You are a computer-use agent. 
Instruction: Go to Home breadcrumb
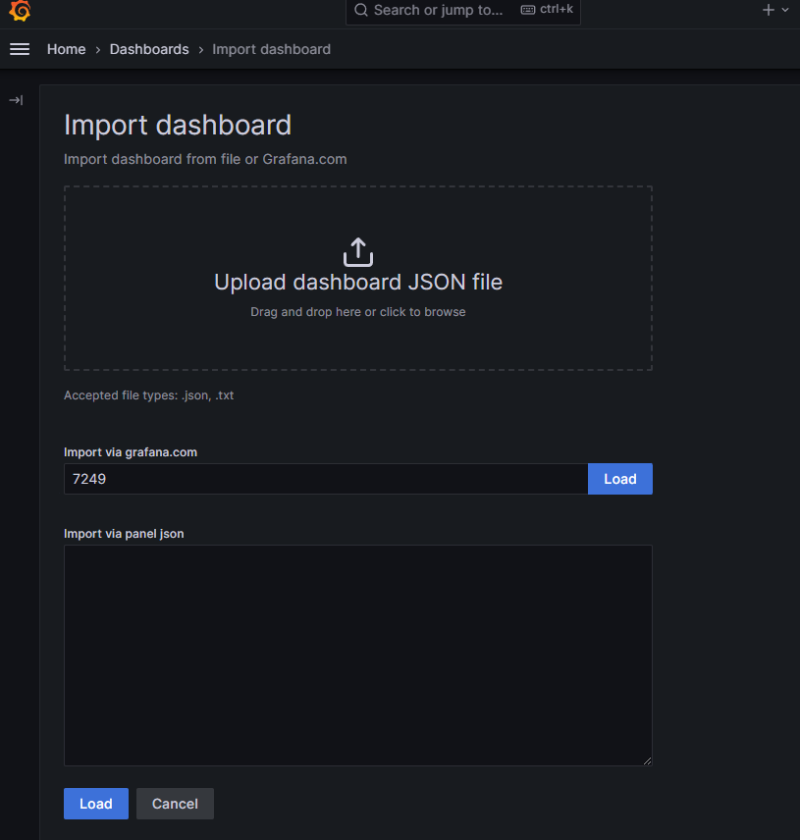click(66, 49)
